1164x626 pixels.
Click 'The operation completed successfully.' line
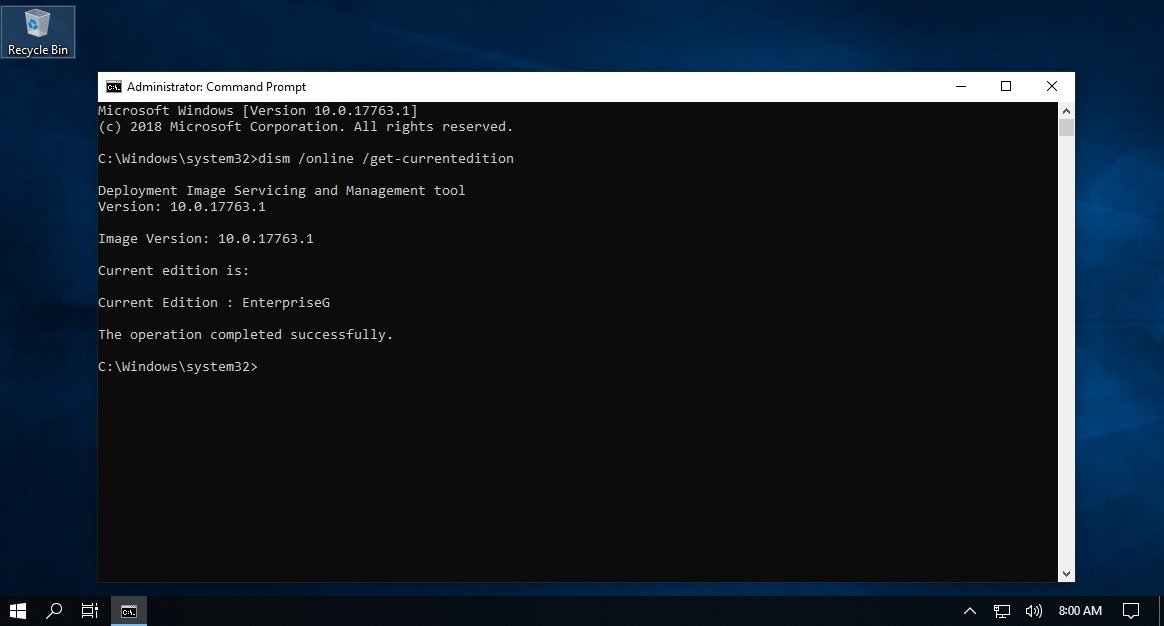(245, 334)
